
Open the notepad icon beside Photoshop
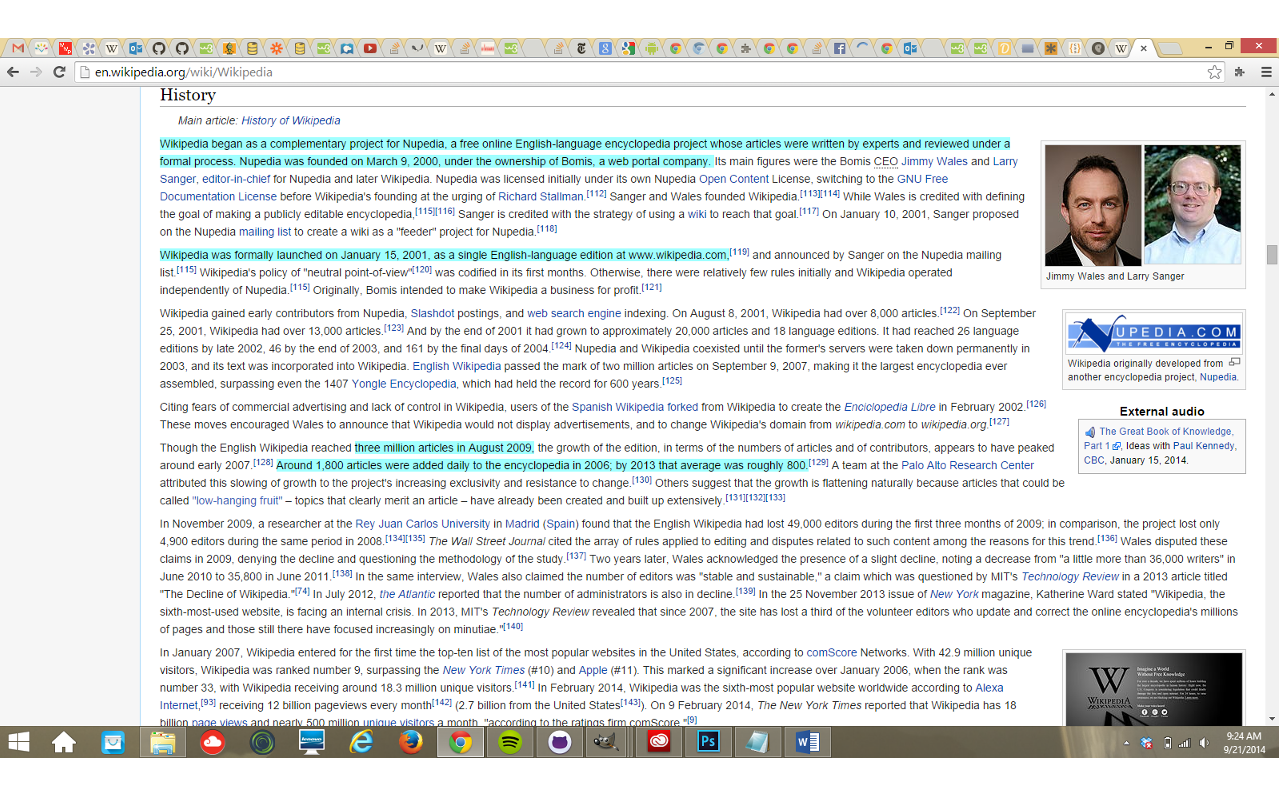[758, 742]
